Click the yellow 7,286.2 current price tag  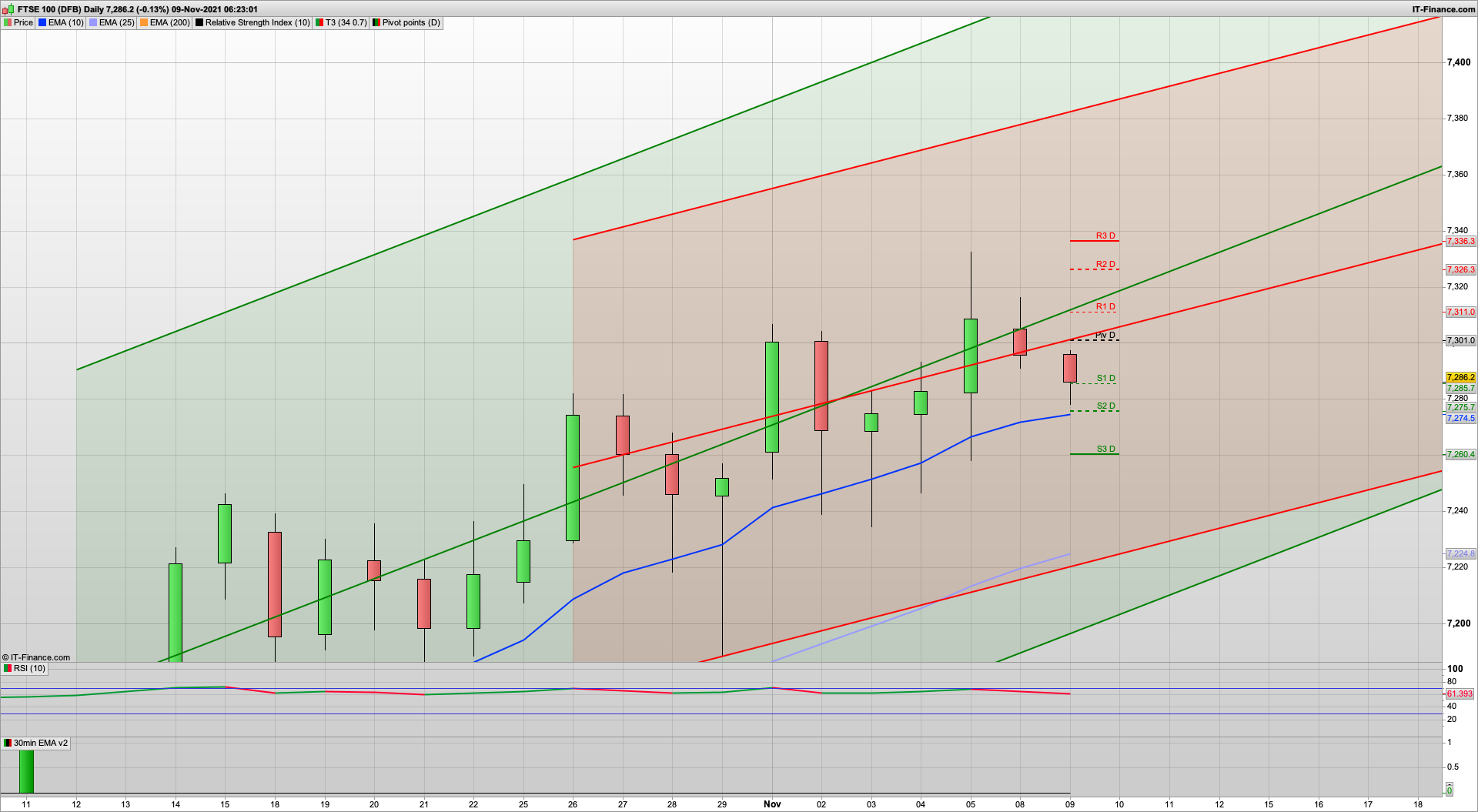pos(1460,377)
